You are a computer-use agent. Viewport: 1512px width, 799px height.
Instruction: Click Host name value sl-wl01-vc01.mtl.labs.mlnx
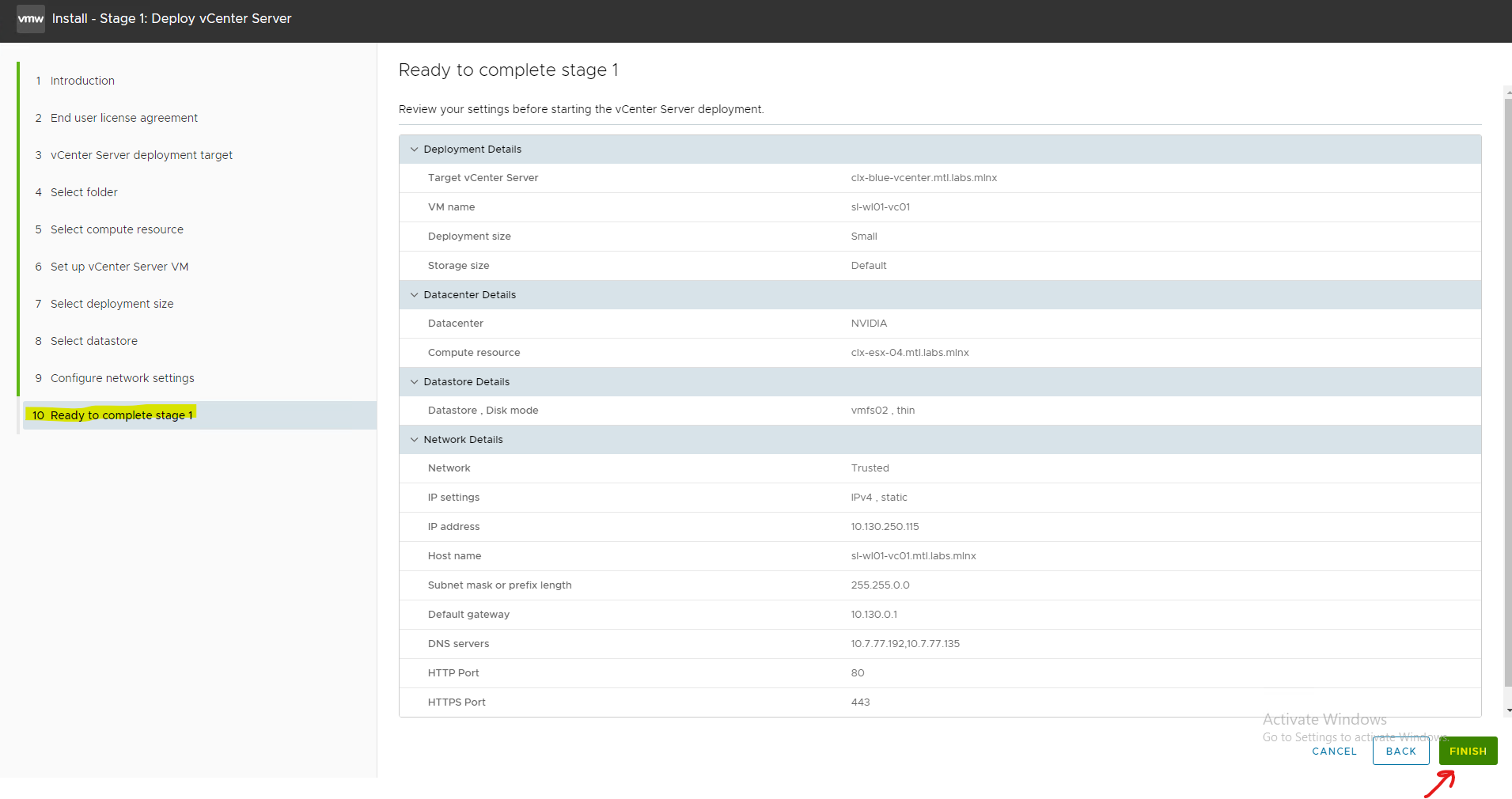(x=914, y=556)
